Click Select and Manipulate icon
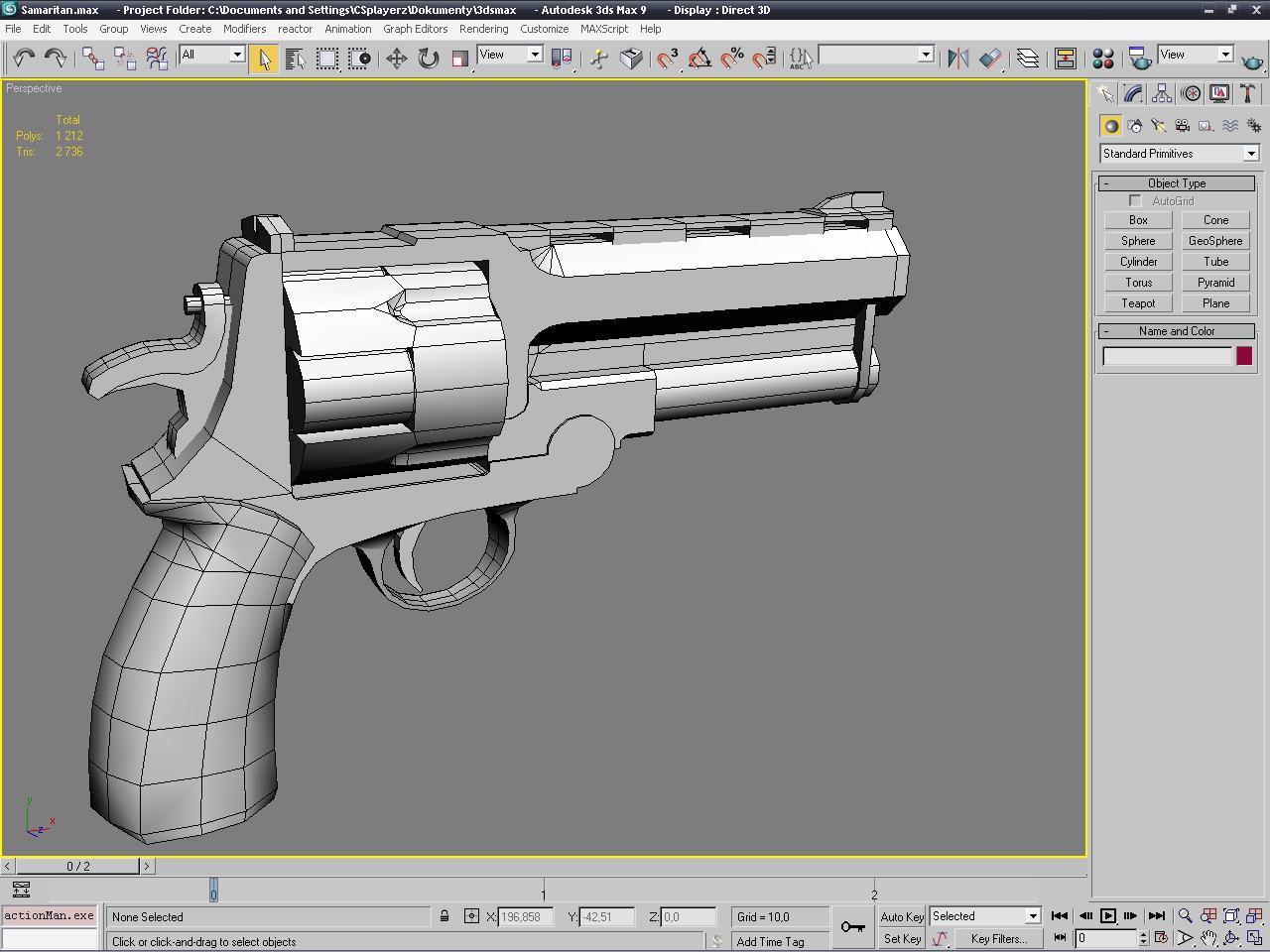Image resolution: width=1270 pixels, height=952 pixels. point(598,59)
